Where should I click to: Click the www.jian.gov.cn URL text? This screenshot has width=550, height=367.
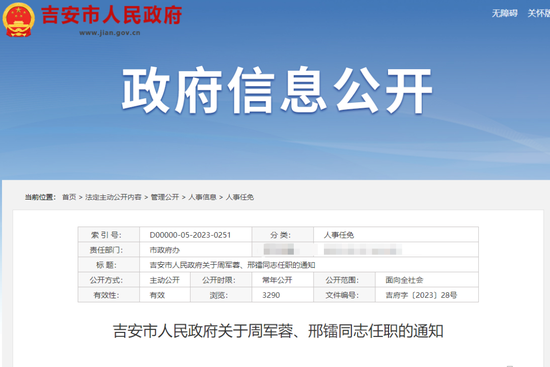[x=109, y=33]
